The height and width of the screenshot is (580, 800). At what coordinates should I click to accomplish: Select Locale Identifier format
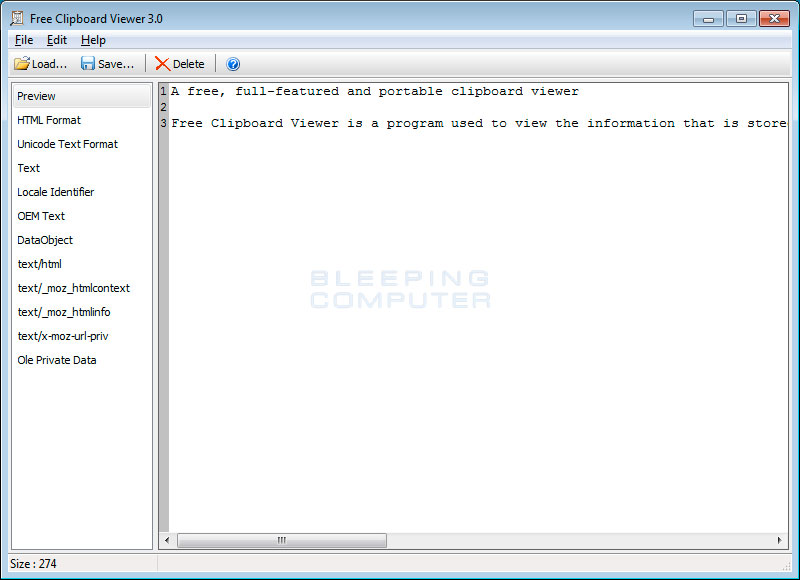click(x=55, y=192)
